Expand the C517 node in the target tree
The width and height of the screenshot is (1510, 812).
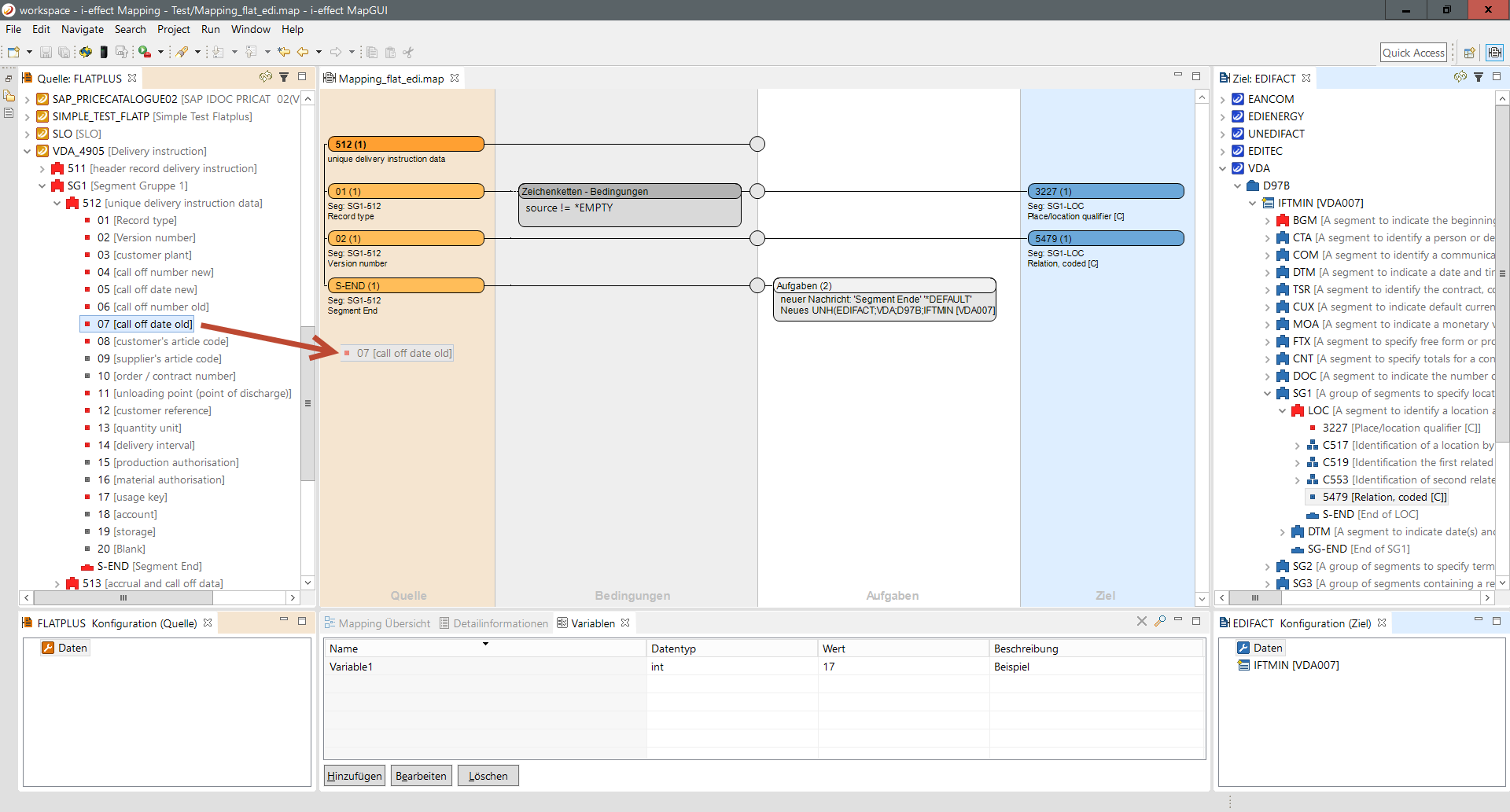pos(1298,445)
